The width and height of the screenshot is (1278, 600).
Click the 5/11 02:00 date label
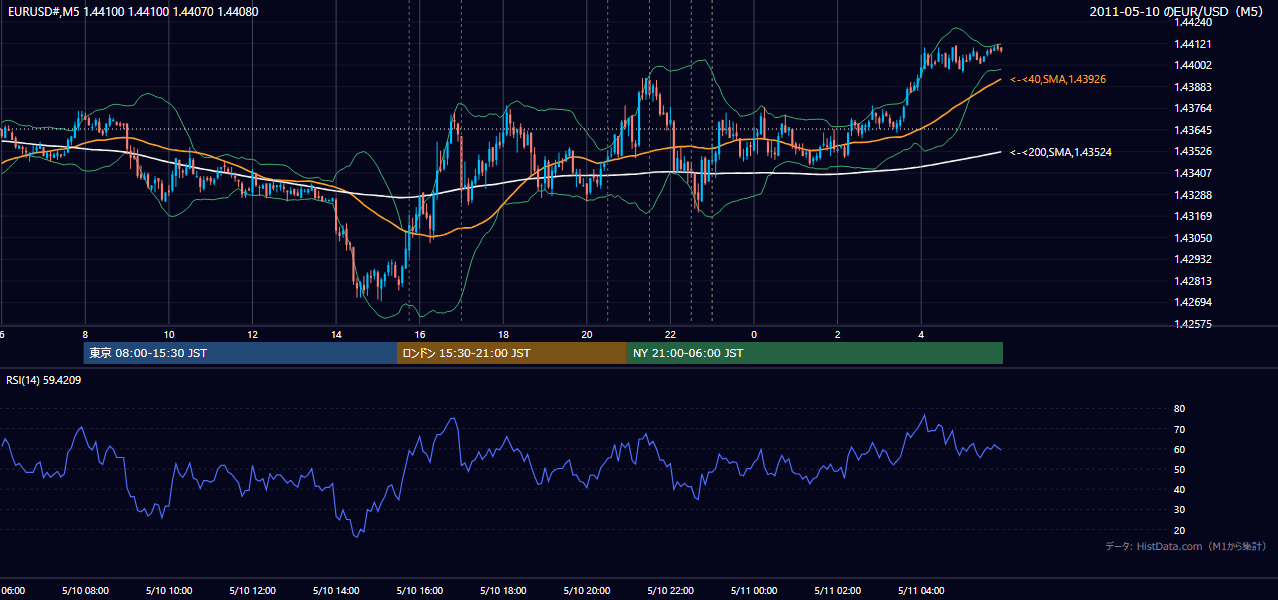837,590
